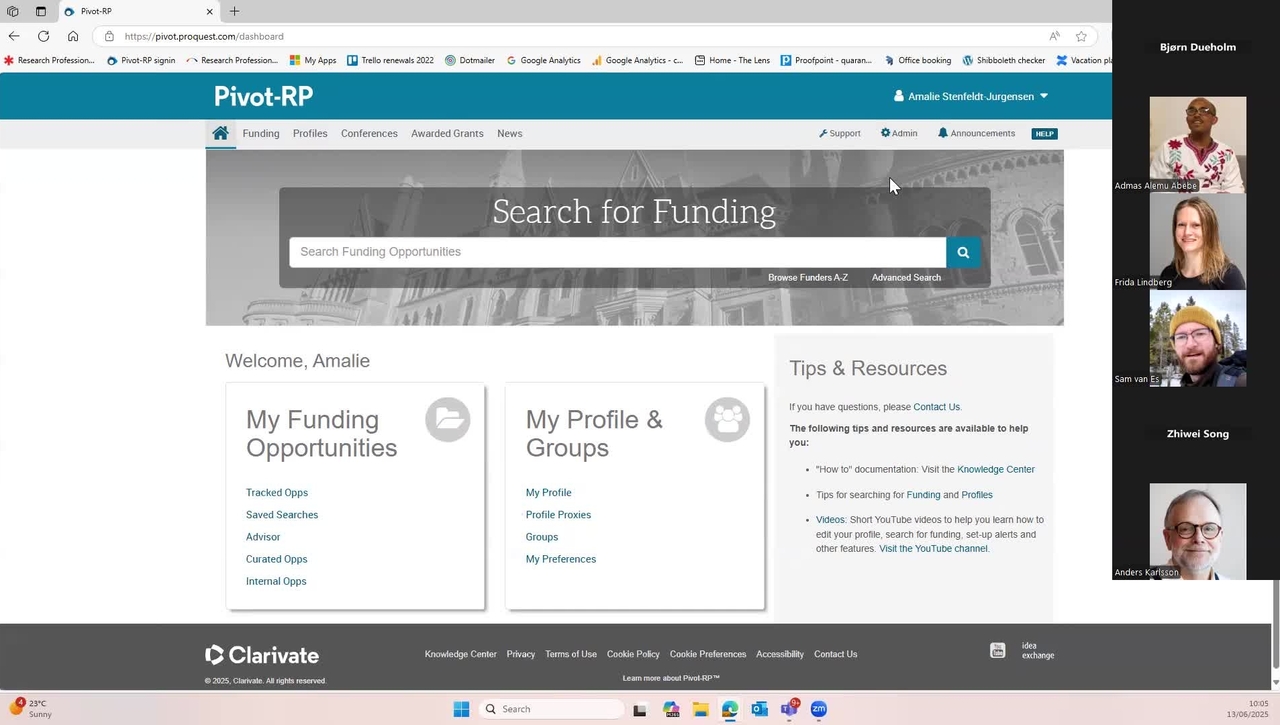Open Saved Searches link
The height and width of the screenshot is (725, 1280).
(x=282, y=515)
